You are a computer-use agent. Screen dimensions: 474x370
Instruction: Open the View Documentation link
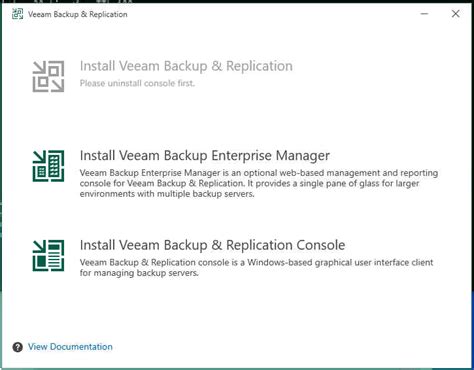[70, 347]
